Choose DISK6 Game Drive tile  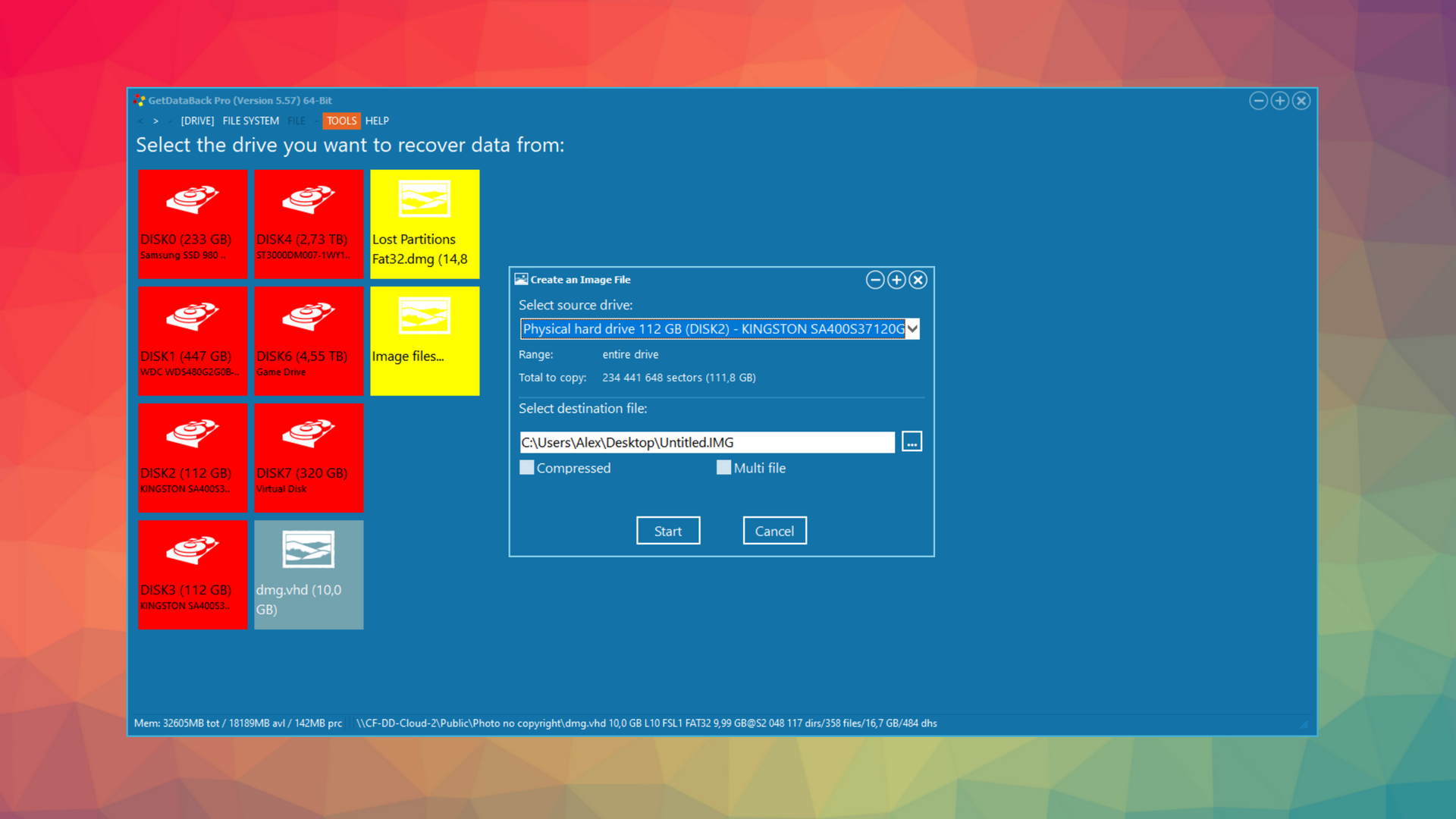pyautogui.click(x=309, y=340)
